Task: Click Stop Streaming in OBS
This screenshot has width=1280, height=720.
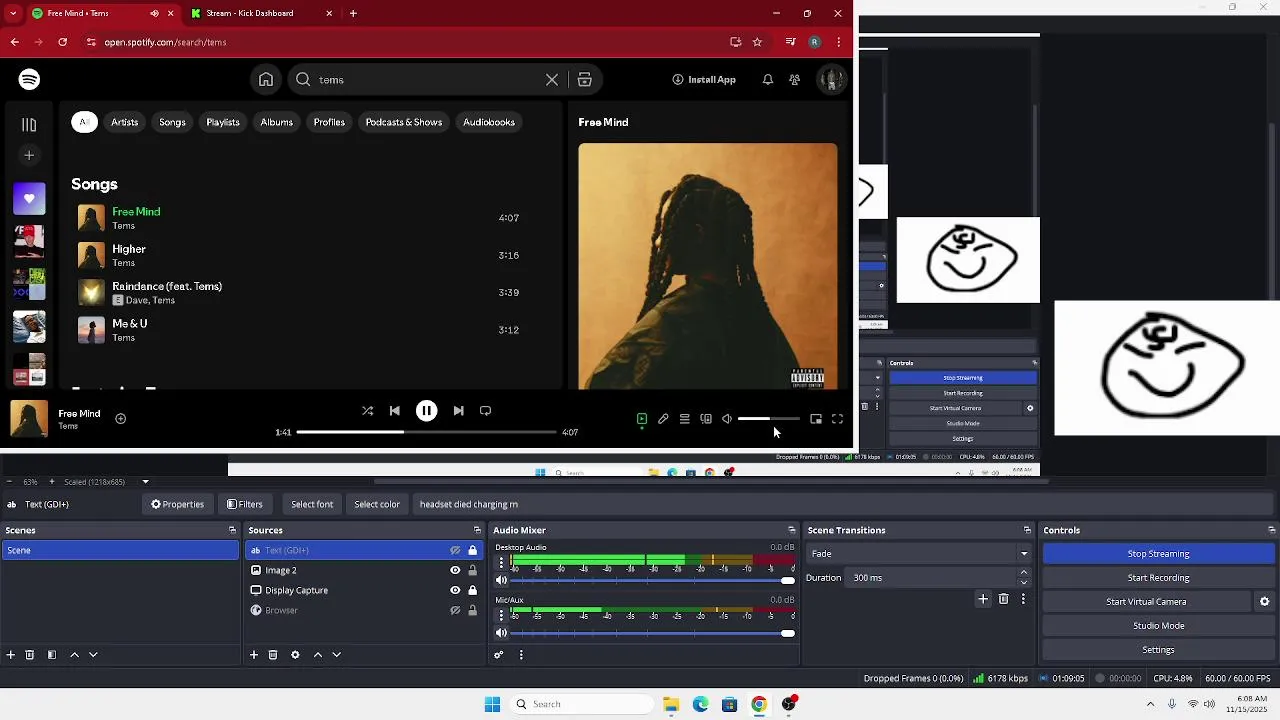Action: [1158, 554]
